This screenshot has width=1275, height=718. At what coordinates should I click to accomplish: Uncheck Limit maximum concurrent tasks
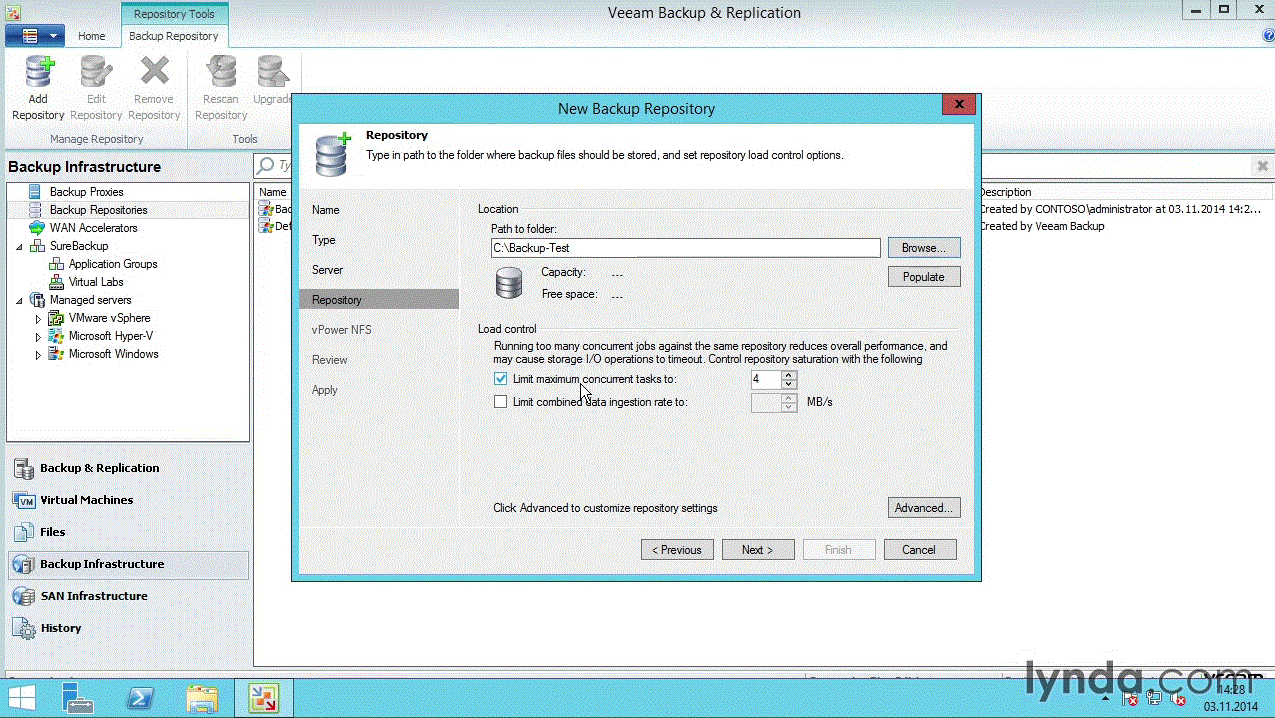[501, 380]
